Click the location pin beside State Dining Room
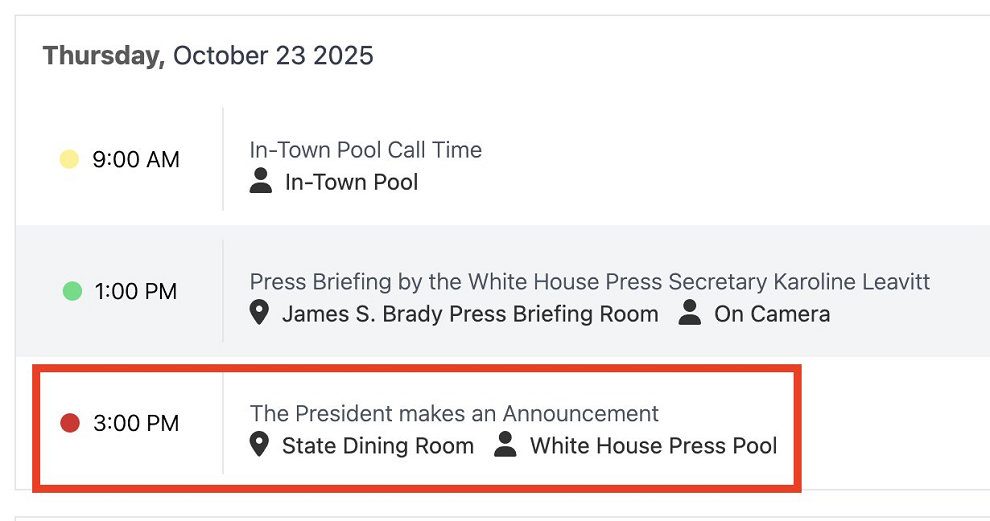Screen dimensions: 990x521 [x=259, y=445]
